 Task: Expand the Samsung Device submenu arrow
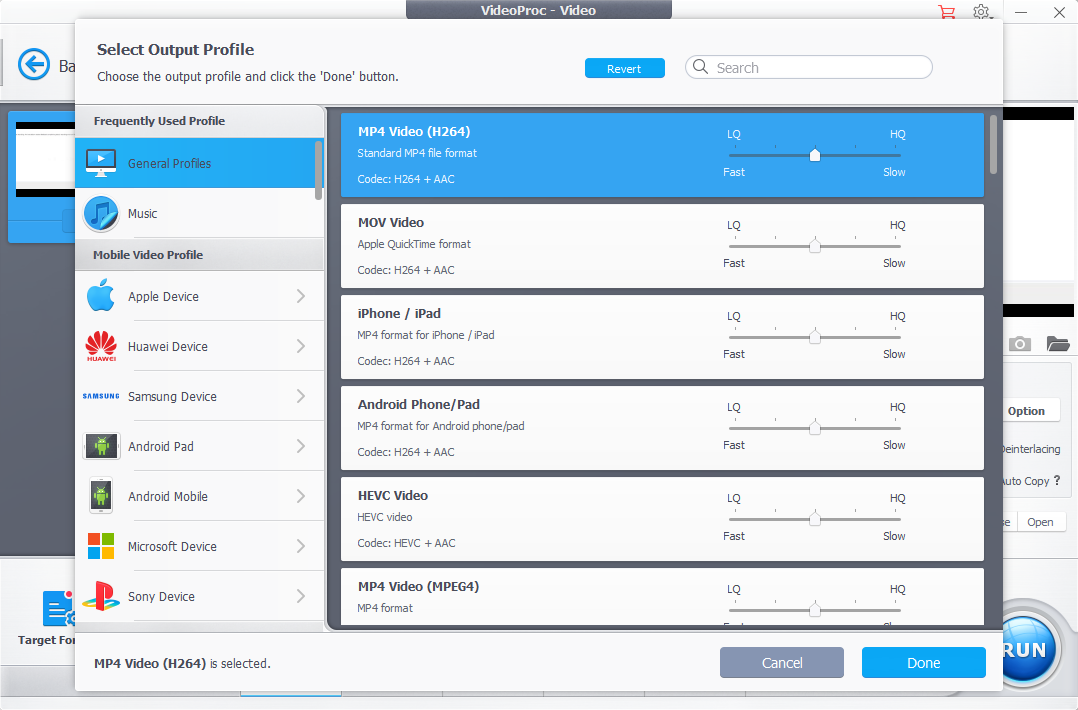301,396
